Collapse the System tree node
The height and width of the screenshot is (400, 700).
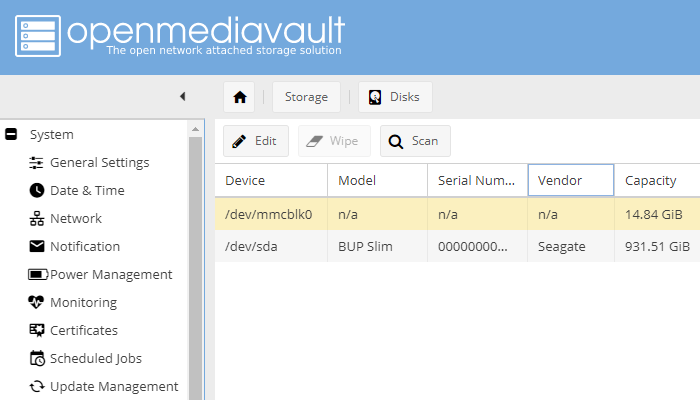[x=11, y=134]
